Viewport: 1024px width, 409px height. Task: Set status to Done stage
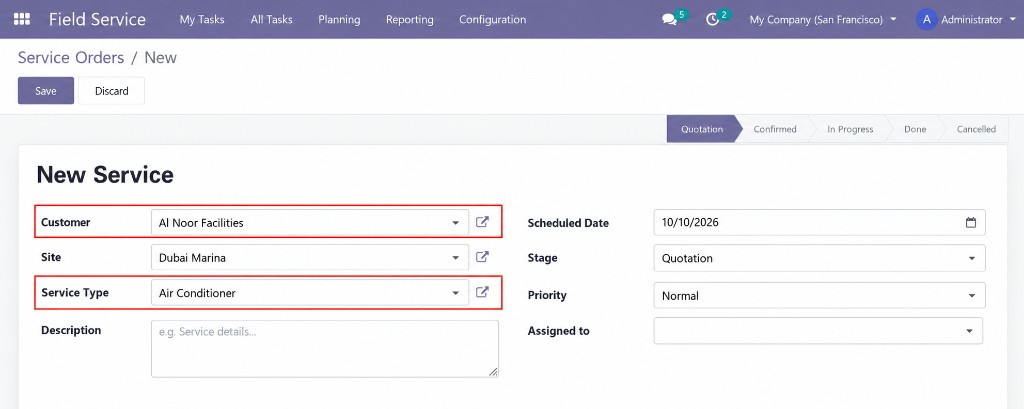[x=915, y=129]
